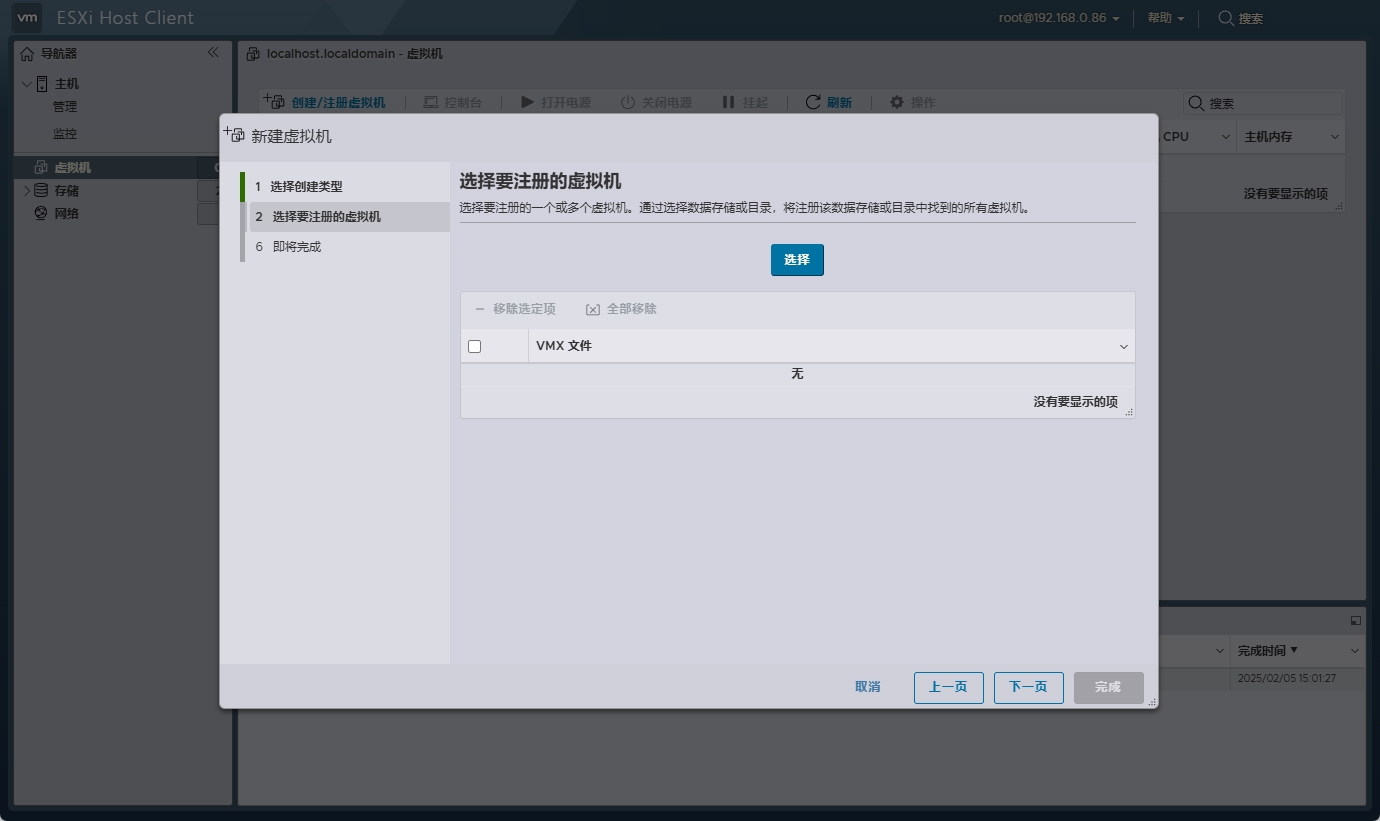Click the refresh 刷新 icon in toolbar
Screen dimensions: 1380x821
[813, 103]
